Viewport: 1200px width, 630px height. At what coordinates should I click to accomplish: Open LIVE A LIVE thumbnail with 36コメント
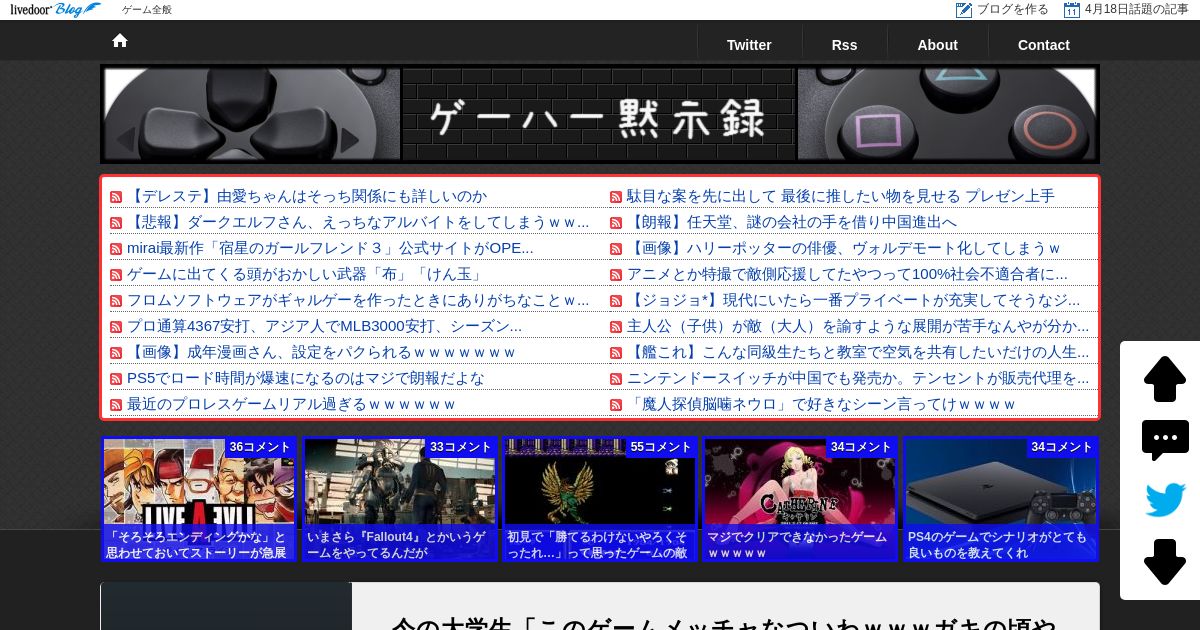click(199, 499)
